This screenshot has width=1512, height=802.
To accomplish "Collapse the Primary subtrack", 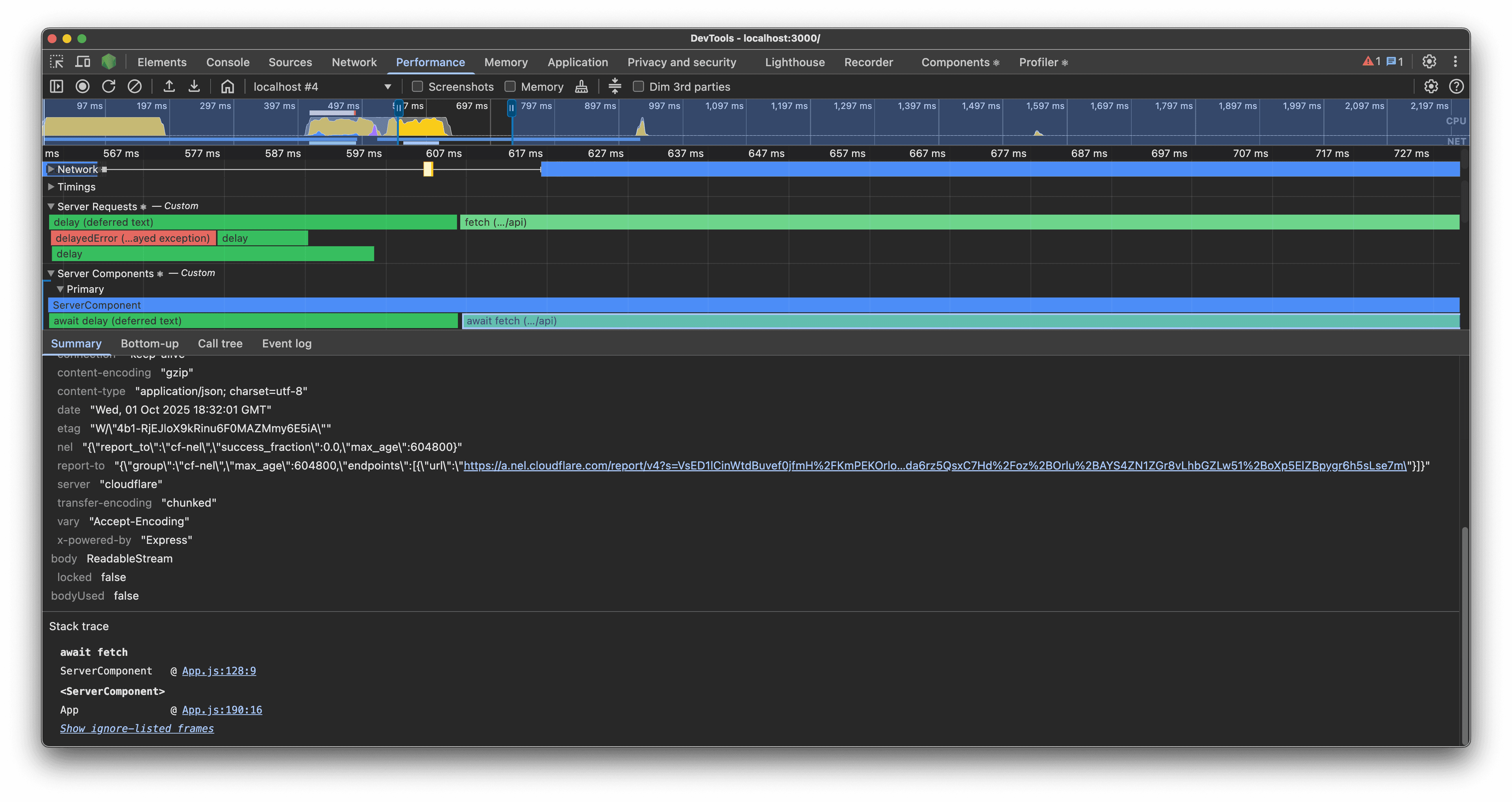I will click(60, 289).
